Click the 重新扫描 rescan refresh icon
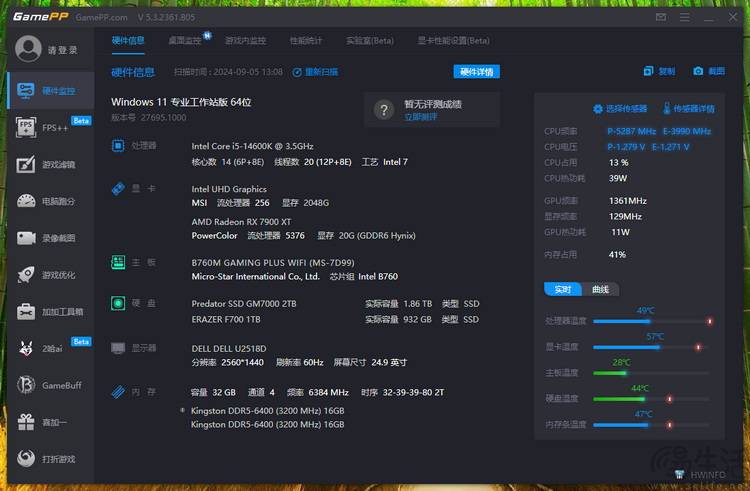The image size is (750, 491). pyautogui.click(x=297, y=72)
